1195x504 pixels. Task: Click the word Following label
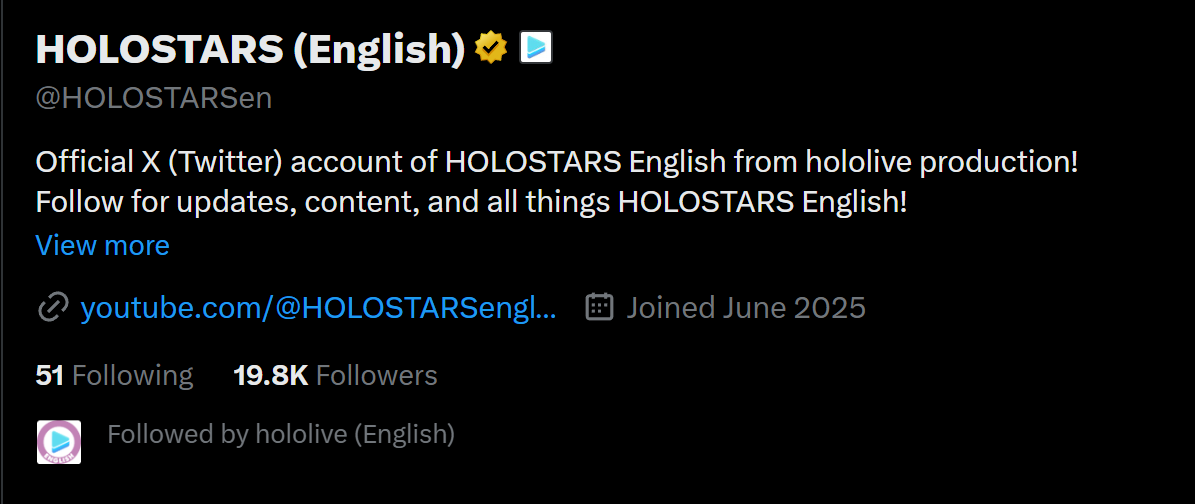133,375
